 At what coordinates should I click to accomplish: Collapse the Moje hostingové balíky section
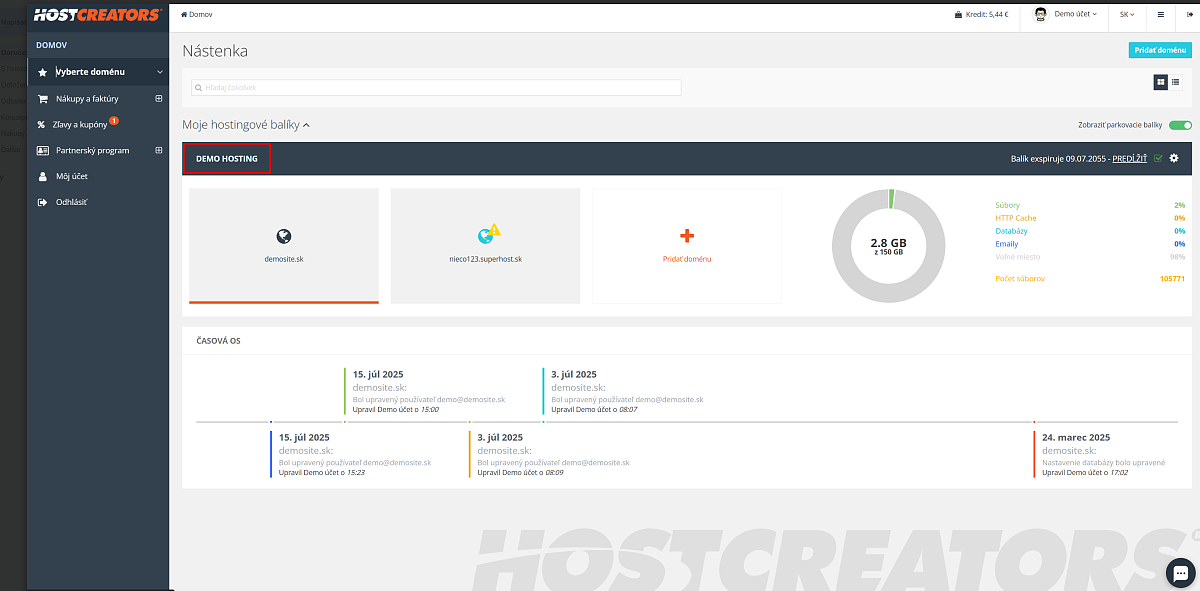pos(246,125)
